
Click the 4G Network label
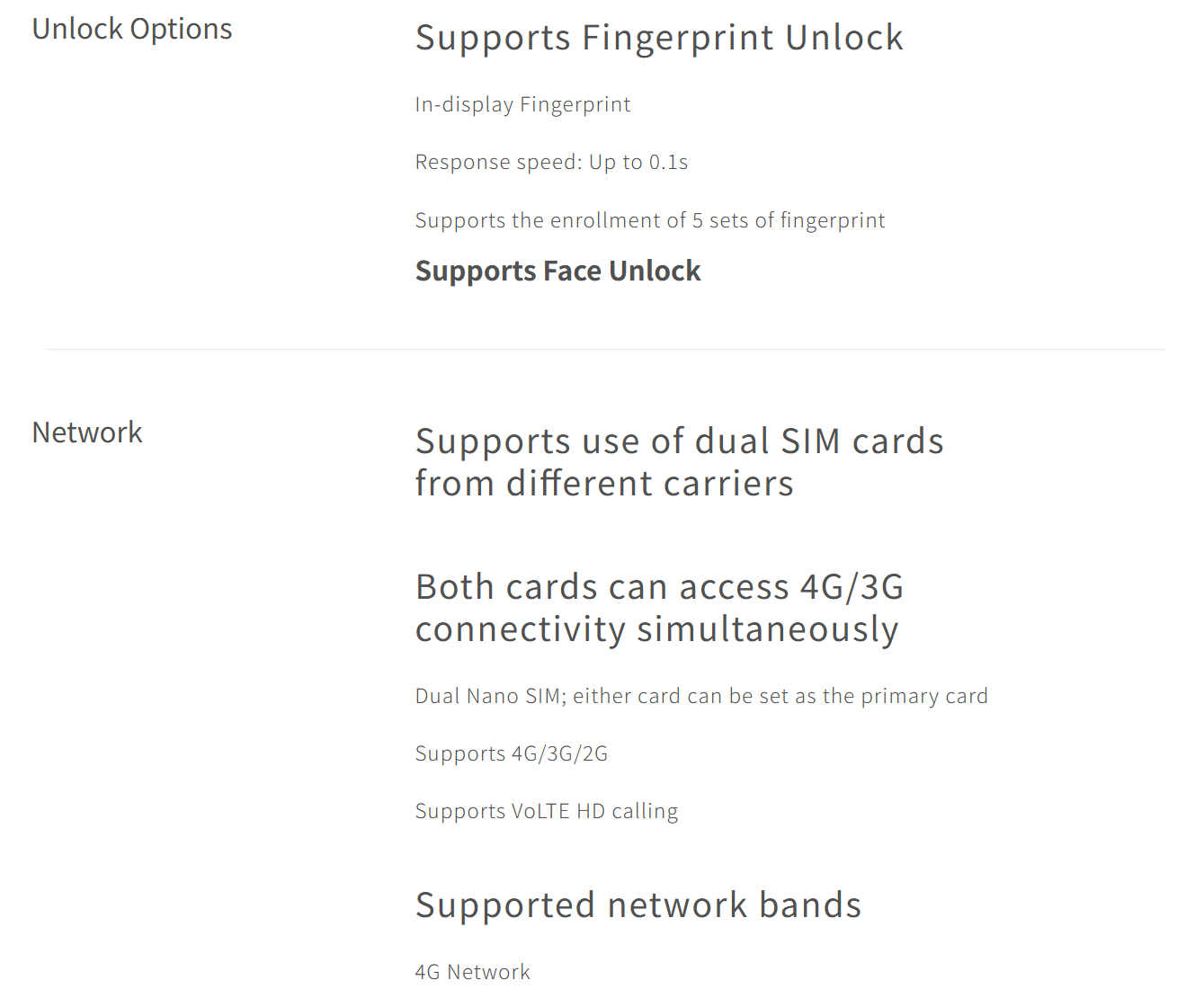(x=472, y=972)
